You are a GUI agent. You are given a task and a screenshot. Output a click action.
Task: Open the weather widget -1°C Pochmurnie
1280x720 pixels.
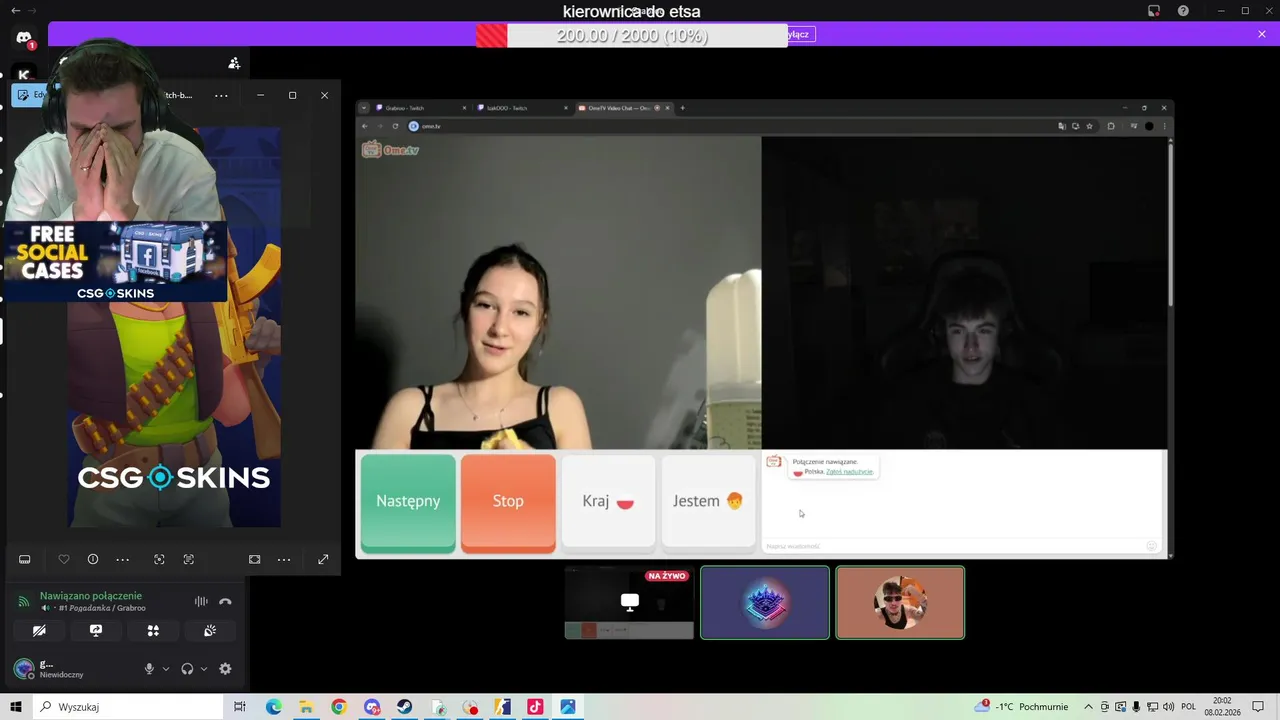coord(1022,707)
